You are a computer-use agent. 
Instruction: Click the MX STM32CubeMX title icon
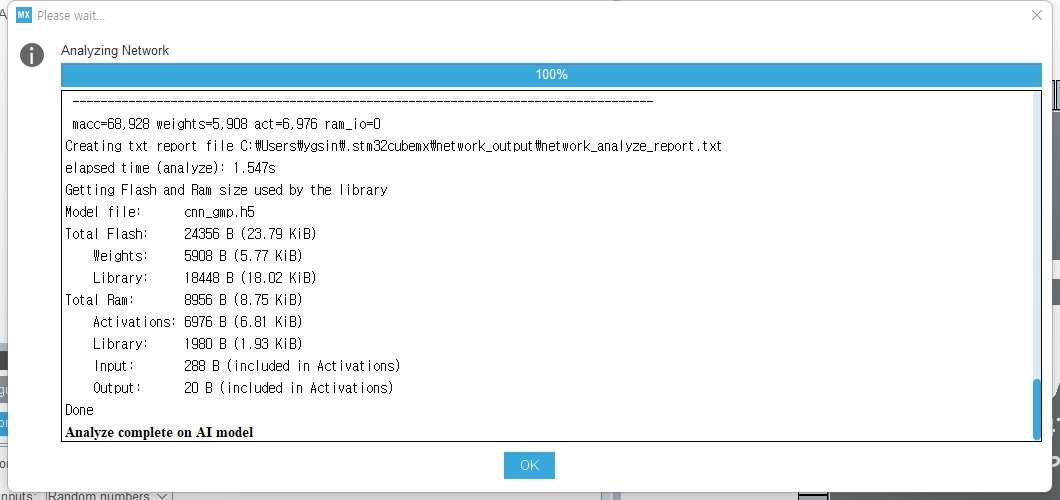(24, 15)
